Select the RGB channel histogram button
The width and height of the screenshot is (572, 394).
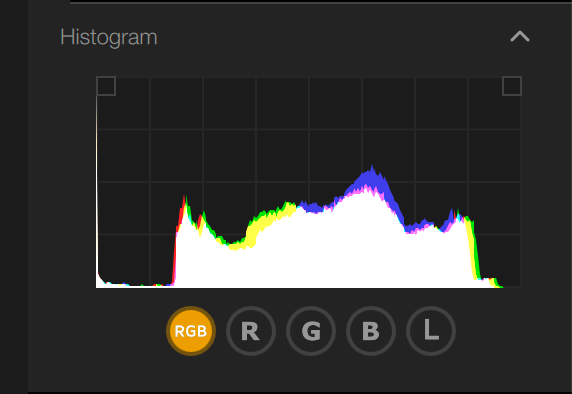191,331
